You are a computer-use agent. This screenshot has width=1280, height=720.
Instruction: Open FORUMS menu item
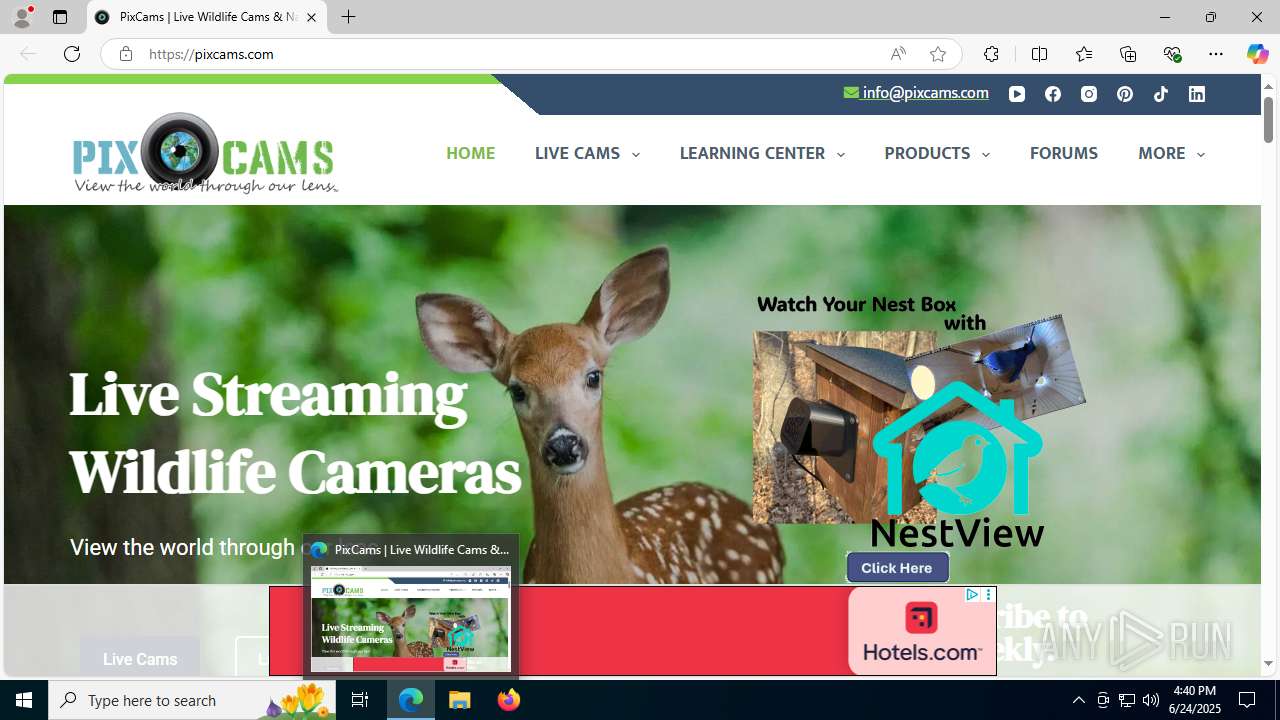click(x=1064, y=153)
